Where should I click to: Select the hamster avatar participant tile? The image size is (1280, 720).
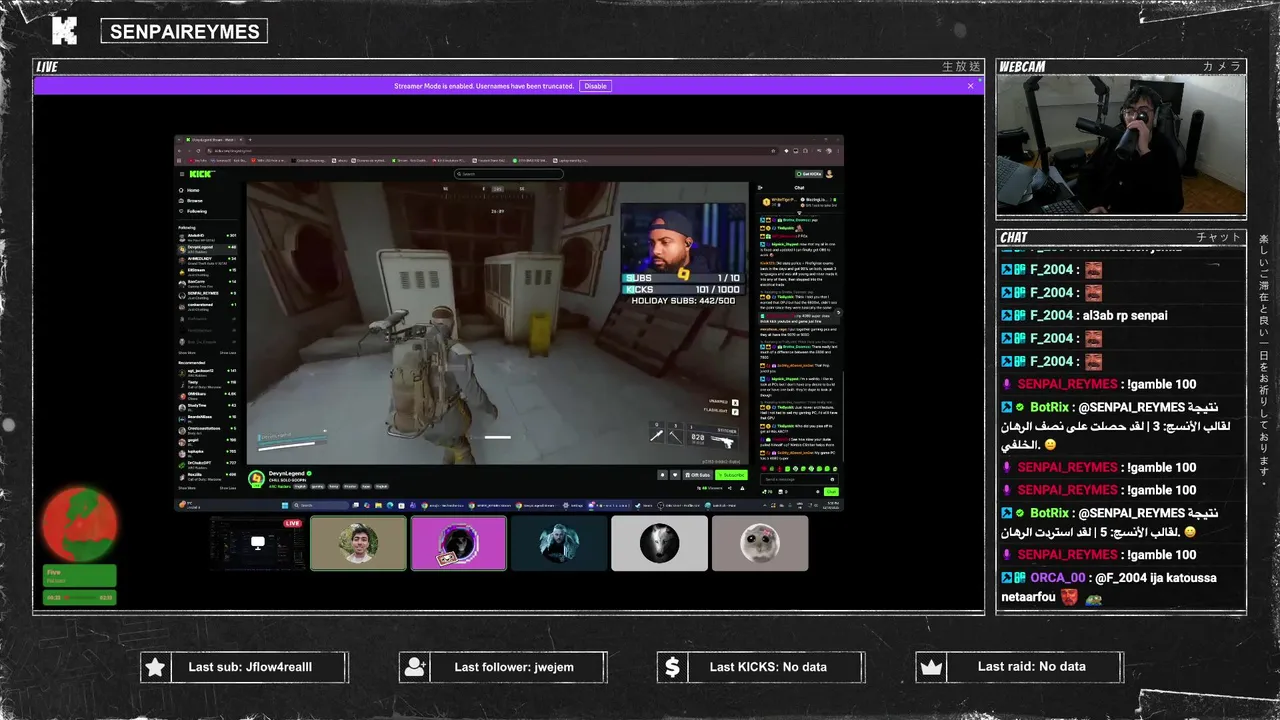760,543
